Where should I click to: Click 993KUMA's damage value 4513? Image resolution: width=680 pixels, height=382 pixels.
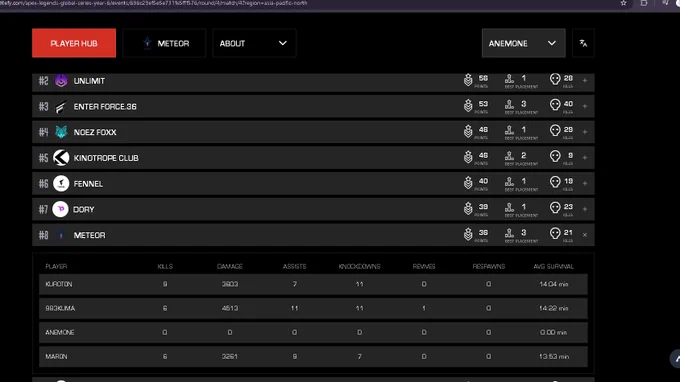(x=229, y=308)
